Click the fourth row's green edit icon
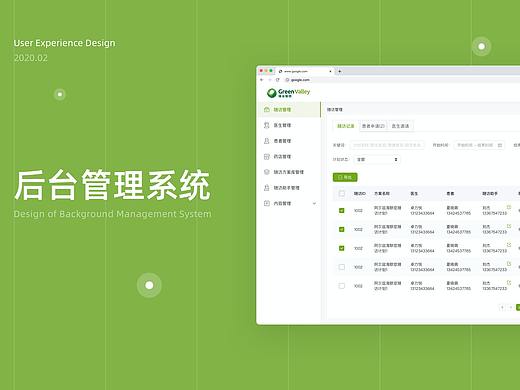The width and height of the screenshot is (520, 390). (x=509, y=264)
